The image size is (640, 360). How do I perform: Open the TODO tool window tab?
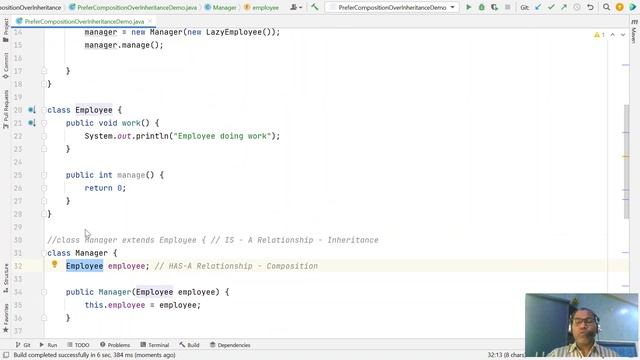coord(78,345)
